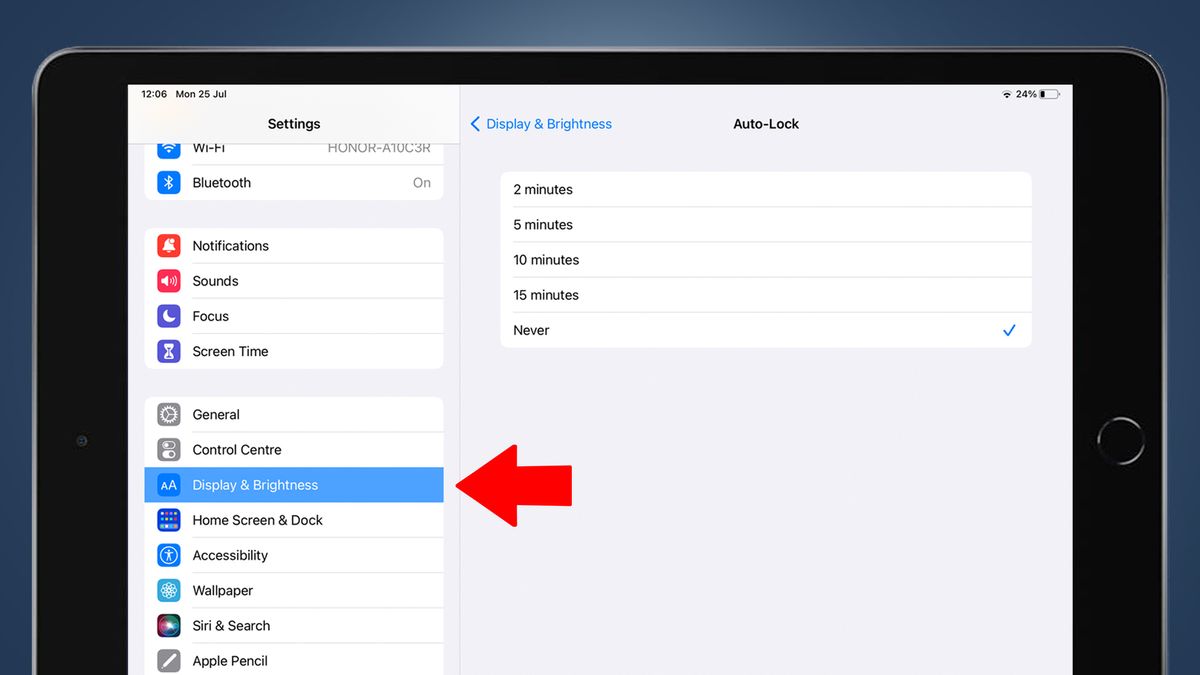
Task: Click the Apple Pencil icon
Action: [x=168, y=660]
